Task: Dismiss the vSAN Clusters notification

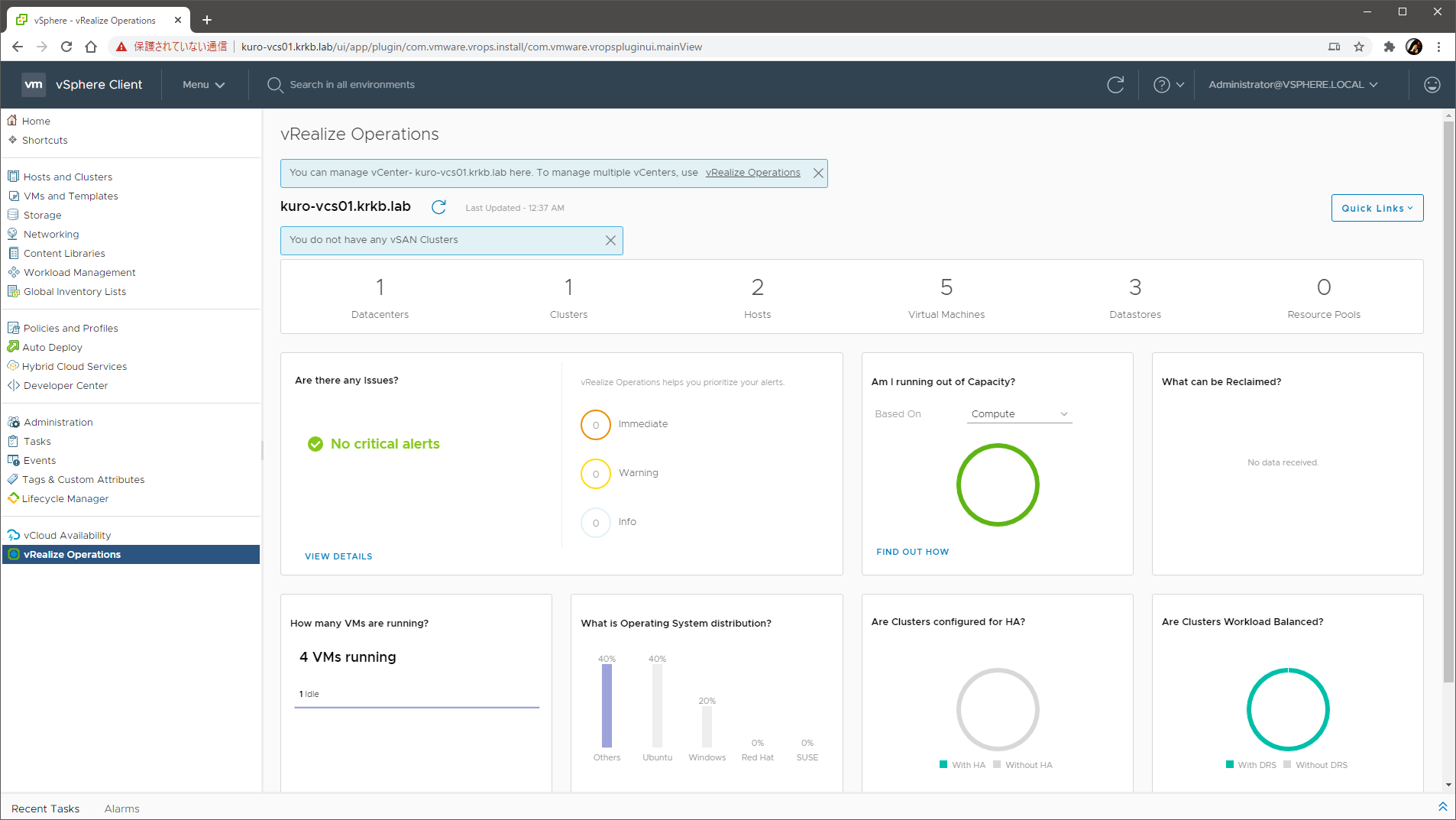Action: click(x=610, y=240)
